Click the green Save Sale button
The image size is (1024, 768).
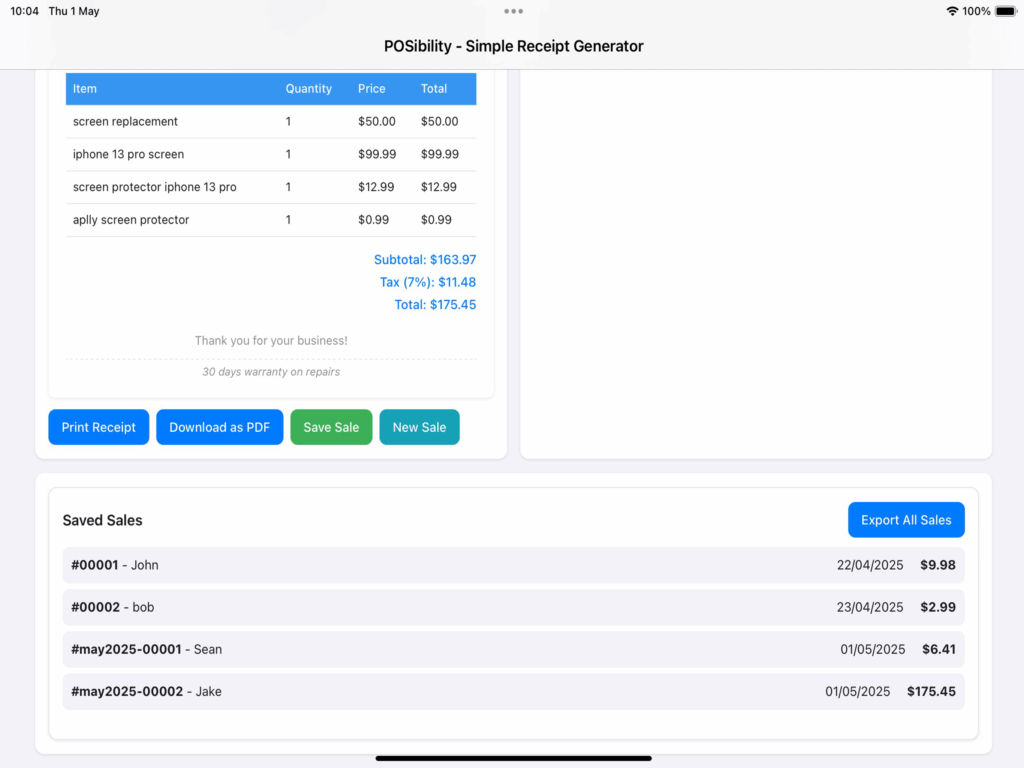[331, 427]
